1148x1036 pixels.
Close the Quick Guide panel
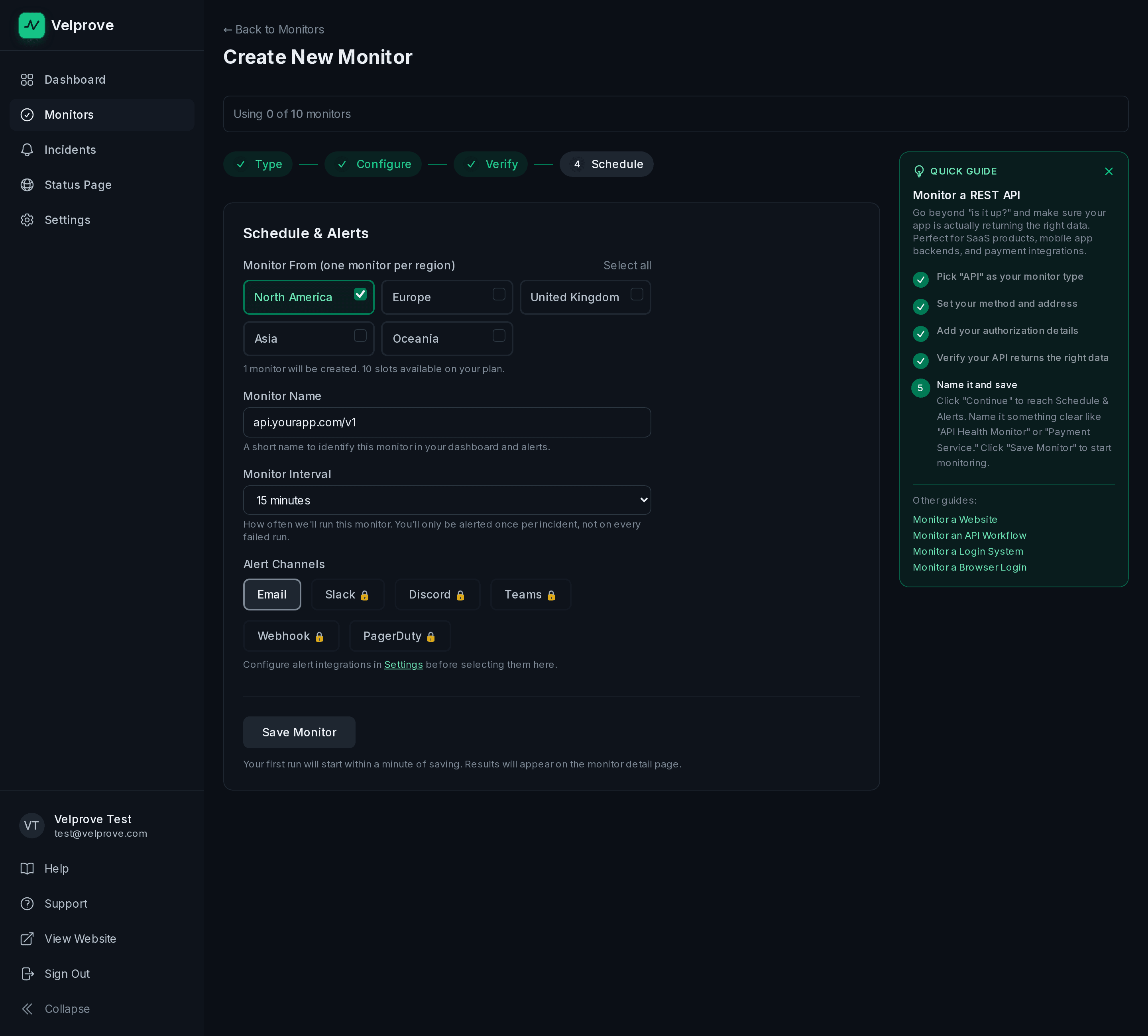[x=1109, y=171]
